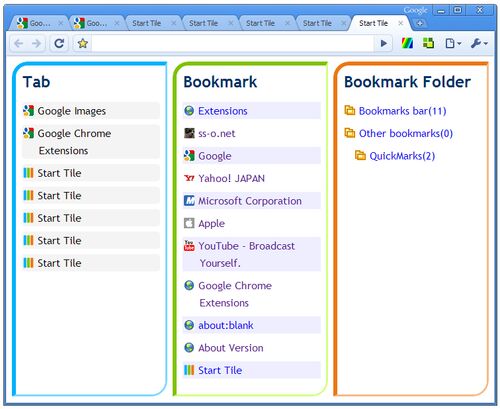Select Google Chrome Extensions in the Tab list
This screenshot has width=500, height=409.
click(x=91, y=142)
